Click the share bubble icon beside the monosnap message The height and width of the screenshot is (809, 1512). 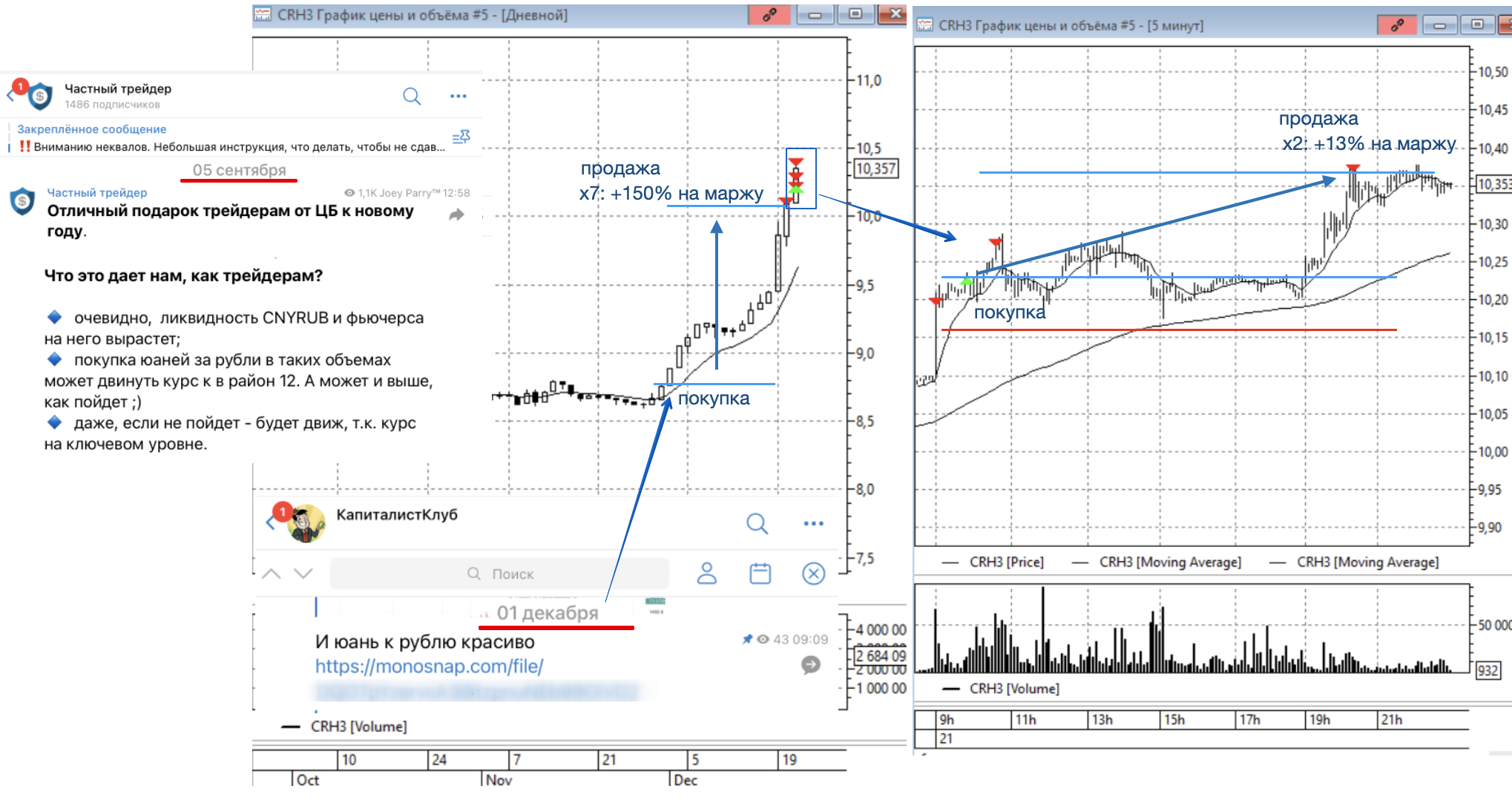811,665
